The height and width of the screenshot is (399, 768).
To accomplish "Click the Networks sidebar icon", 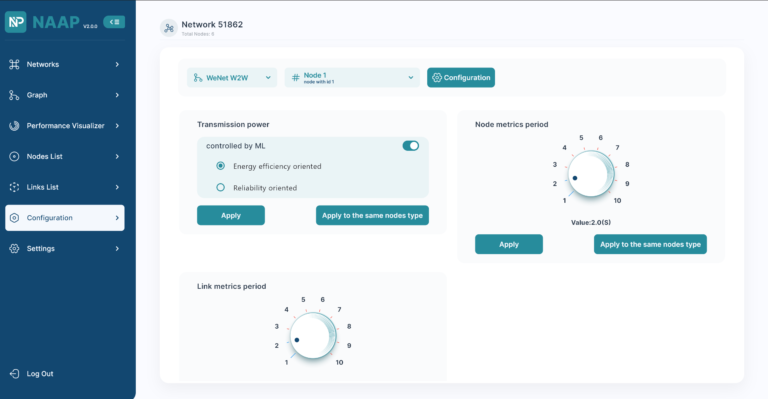I will (x=14, y=64).
